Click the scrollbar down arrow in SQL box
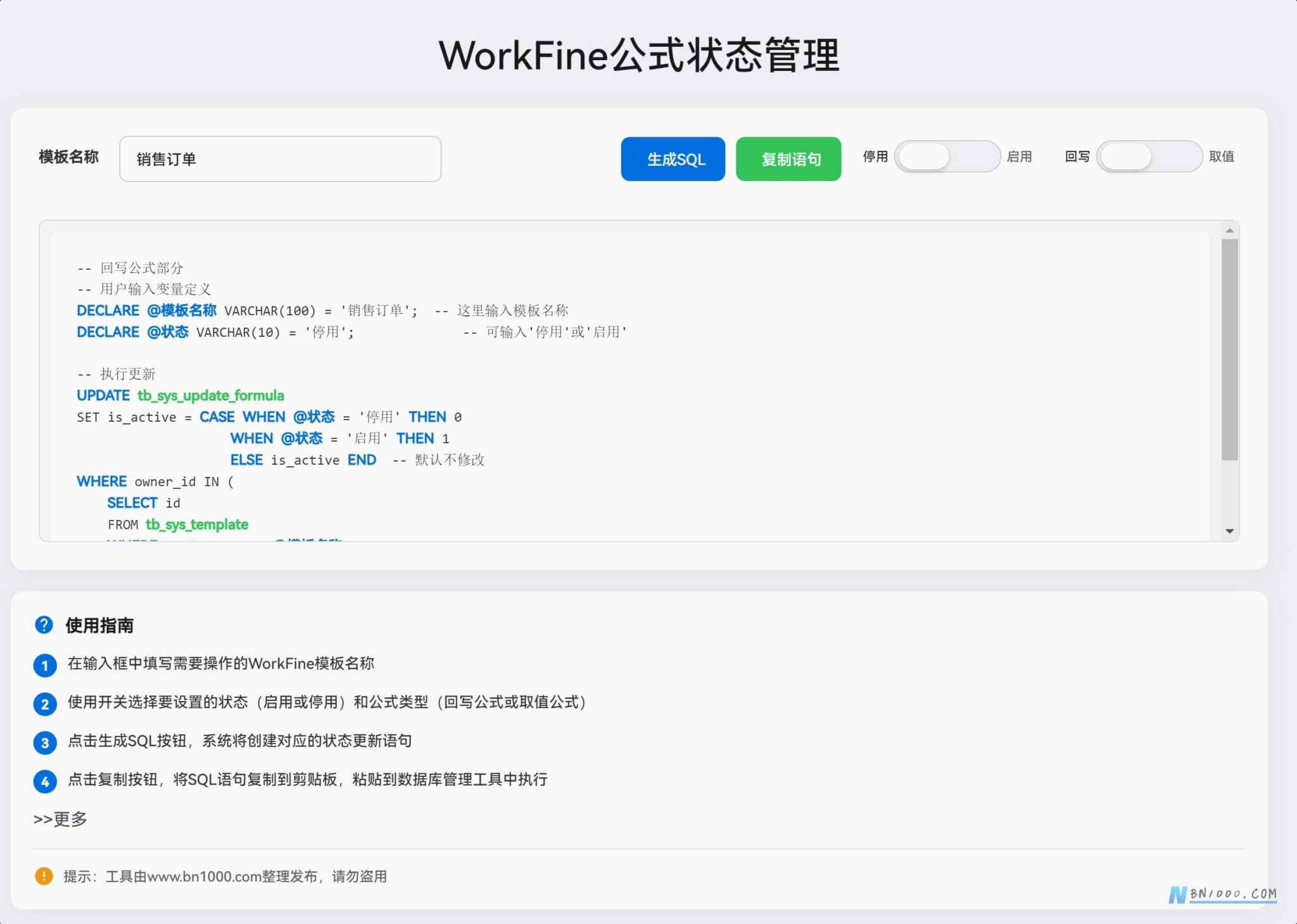1297x924 pixels. (1230, 531)
